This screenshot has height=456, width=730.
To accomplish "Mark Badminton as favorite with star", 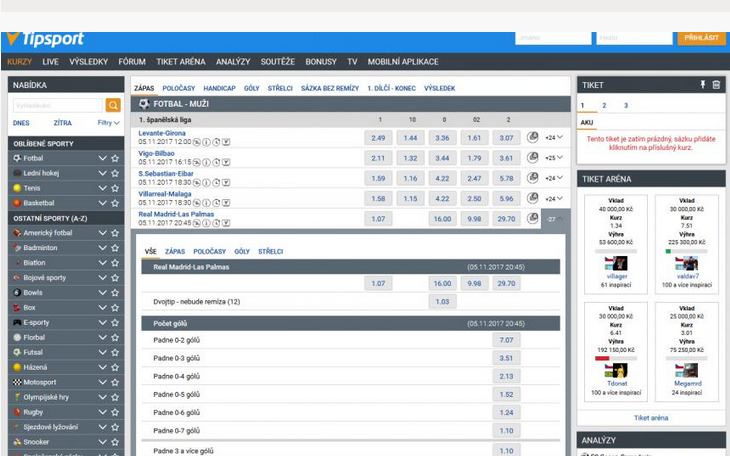I will pyautogui.click(x=115, y=248).
